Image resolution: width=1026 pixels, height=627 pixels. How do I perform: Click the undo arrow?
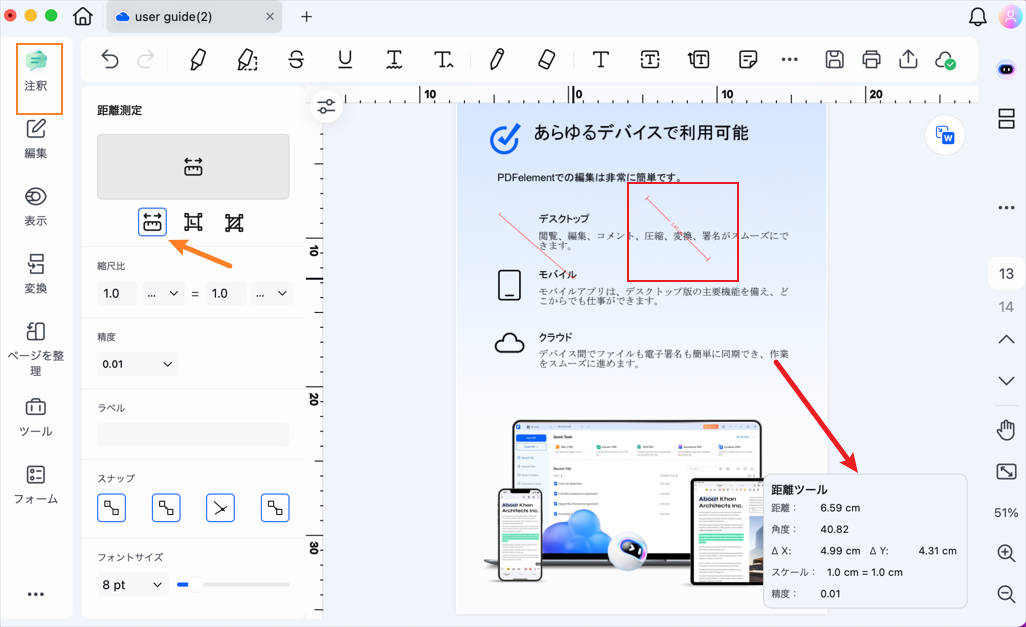click(x=110, y=60)
